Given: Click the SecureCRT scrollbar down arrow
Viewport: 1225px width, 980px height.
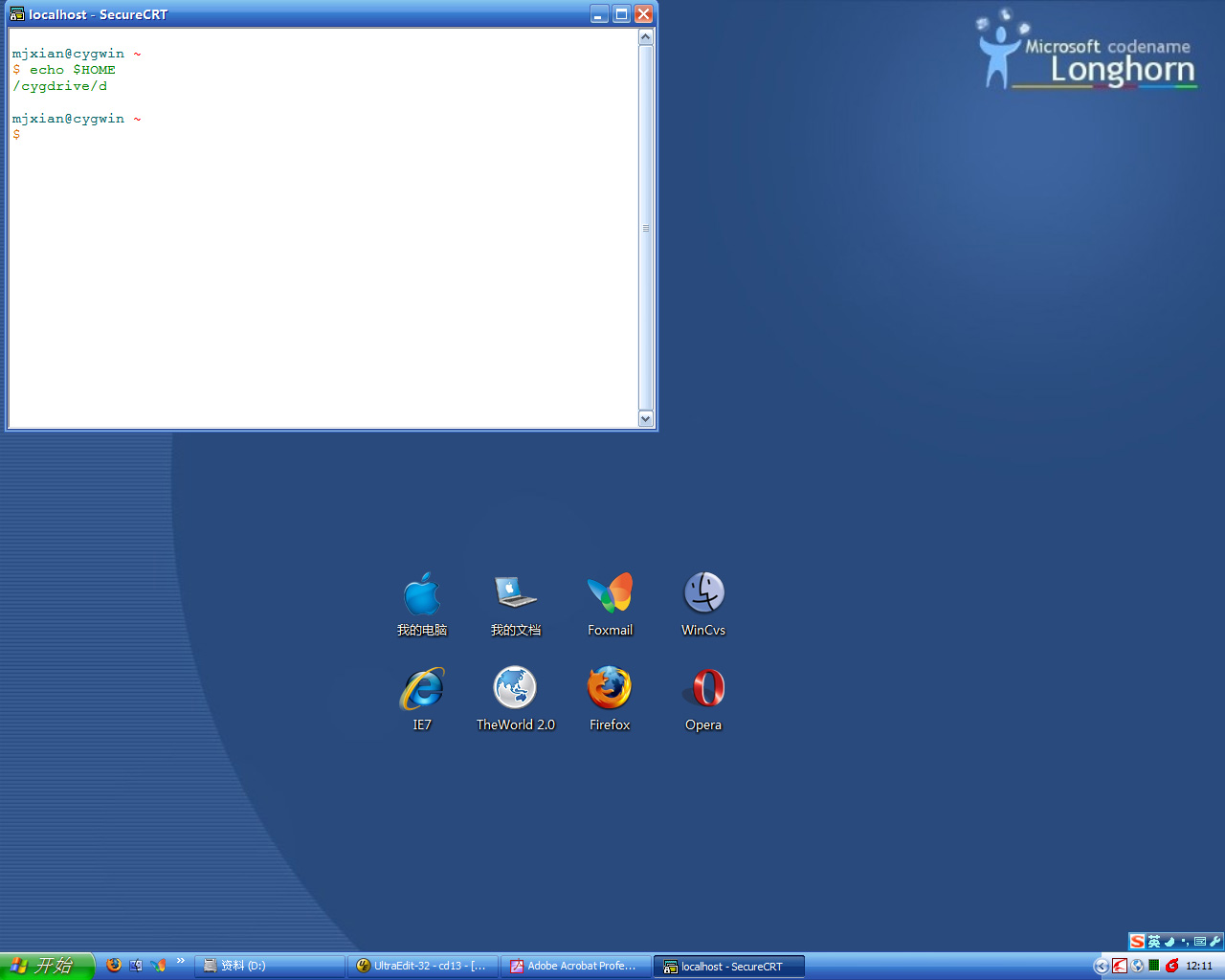Looking at the screenshot, I should coord(645,418).
